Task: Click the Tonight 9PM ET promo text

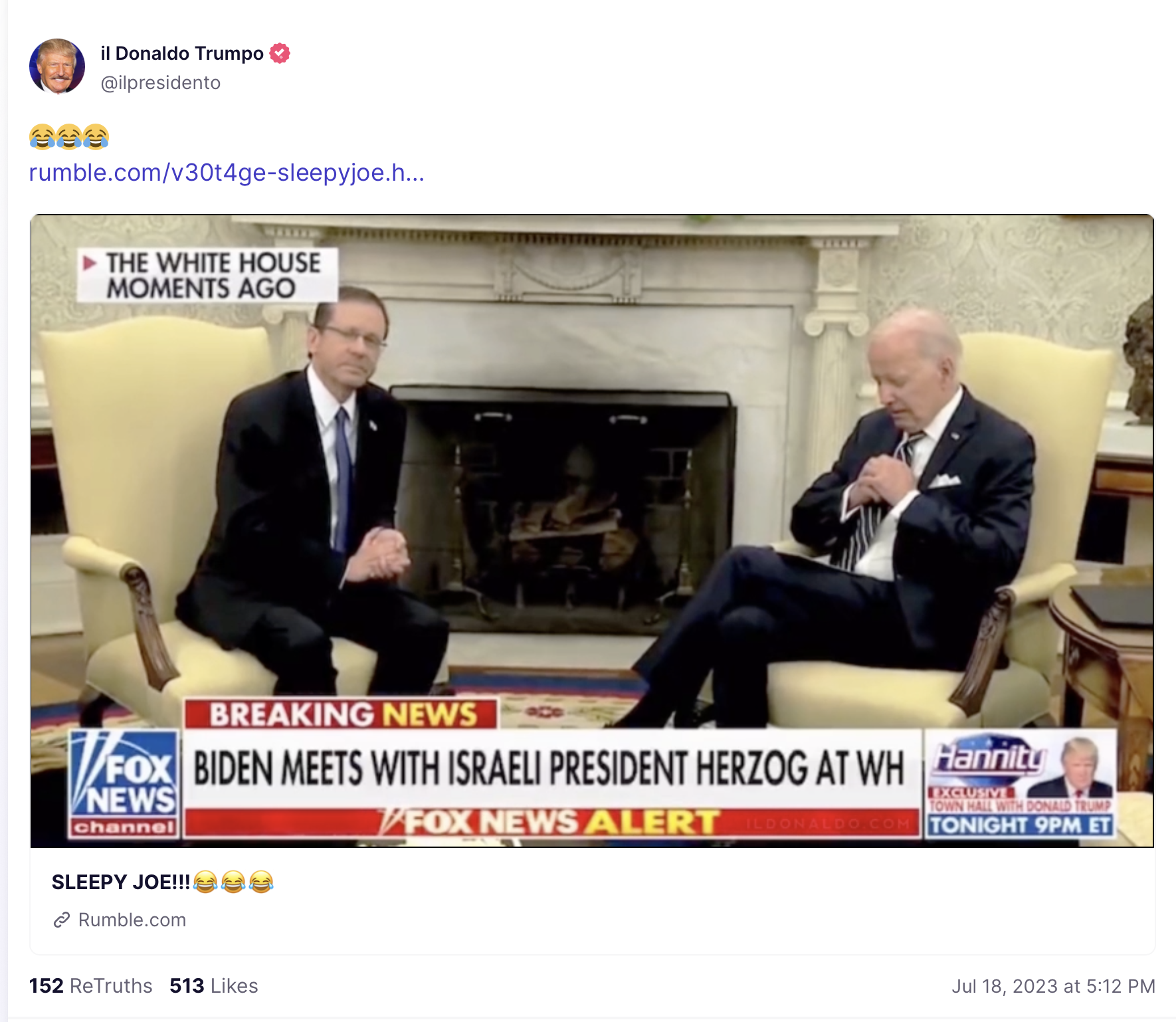Action: point(1020,825)
